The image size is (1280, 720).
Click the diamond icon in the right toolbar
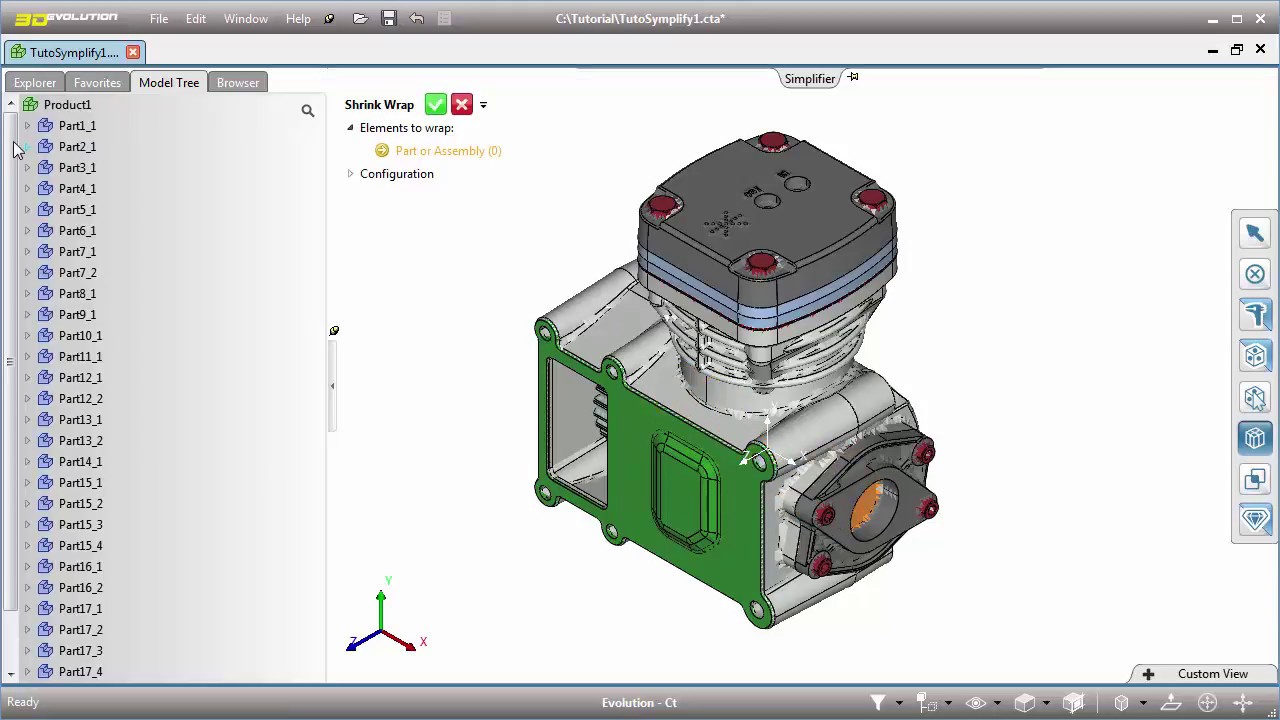(x=1255, y=520)
